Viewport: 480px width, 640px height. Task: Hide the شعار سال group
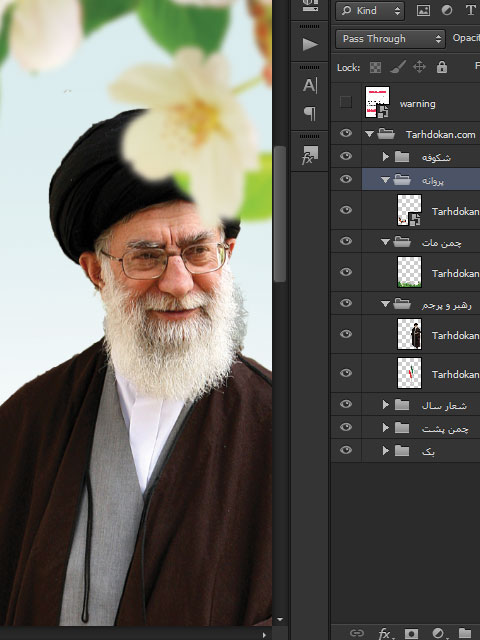(346, 404)
